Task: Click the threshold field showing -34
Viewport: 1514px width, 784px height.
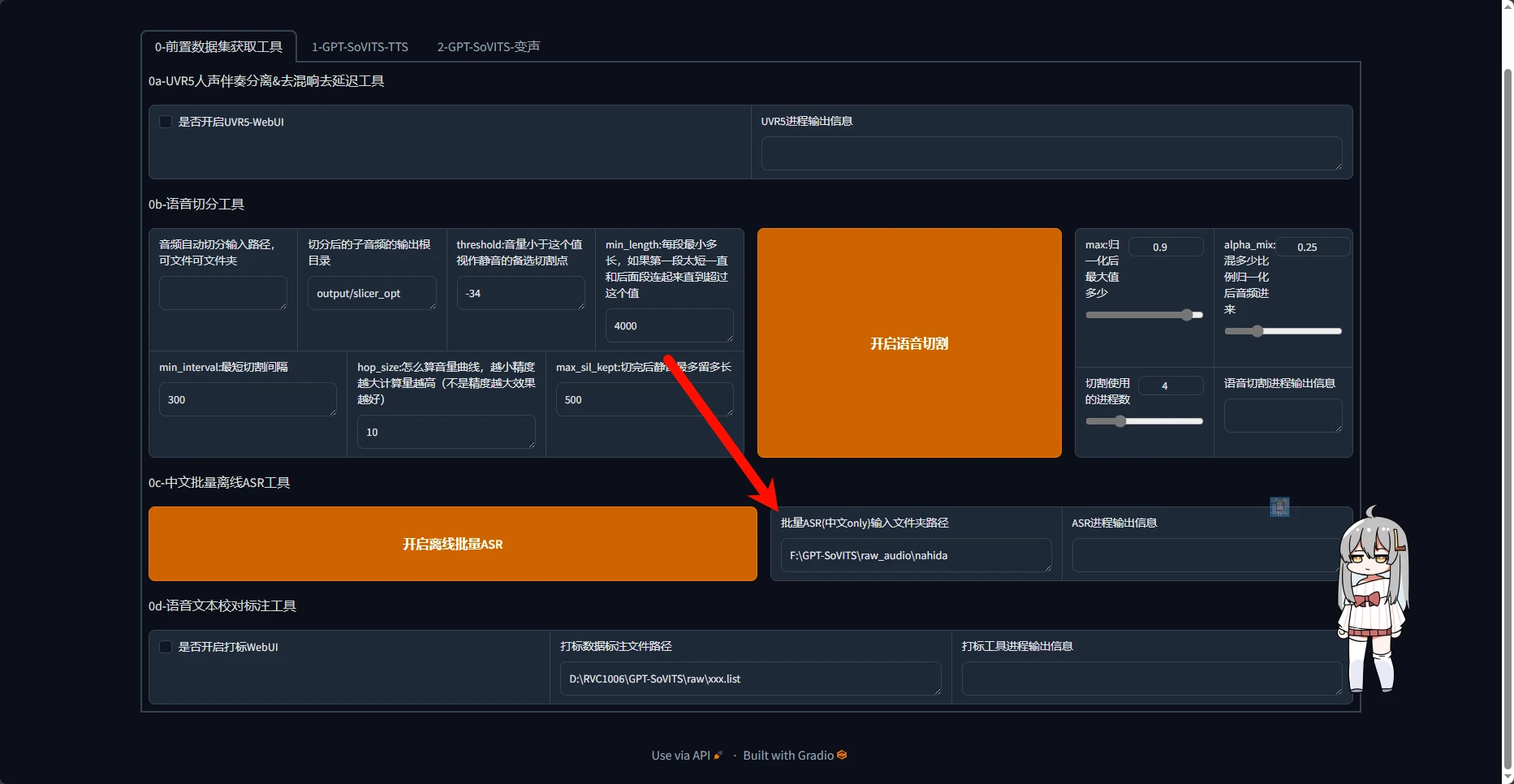Action: [520, 293]
